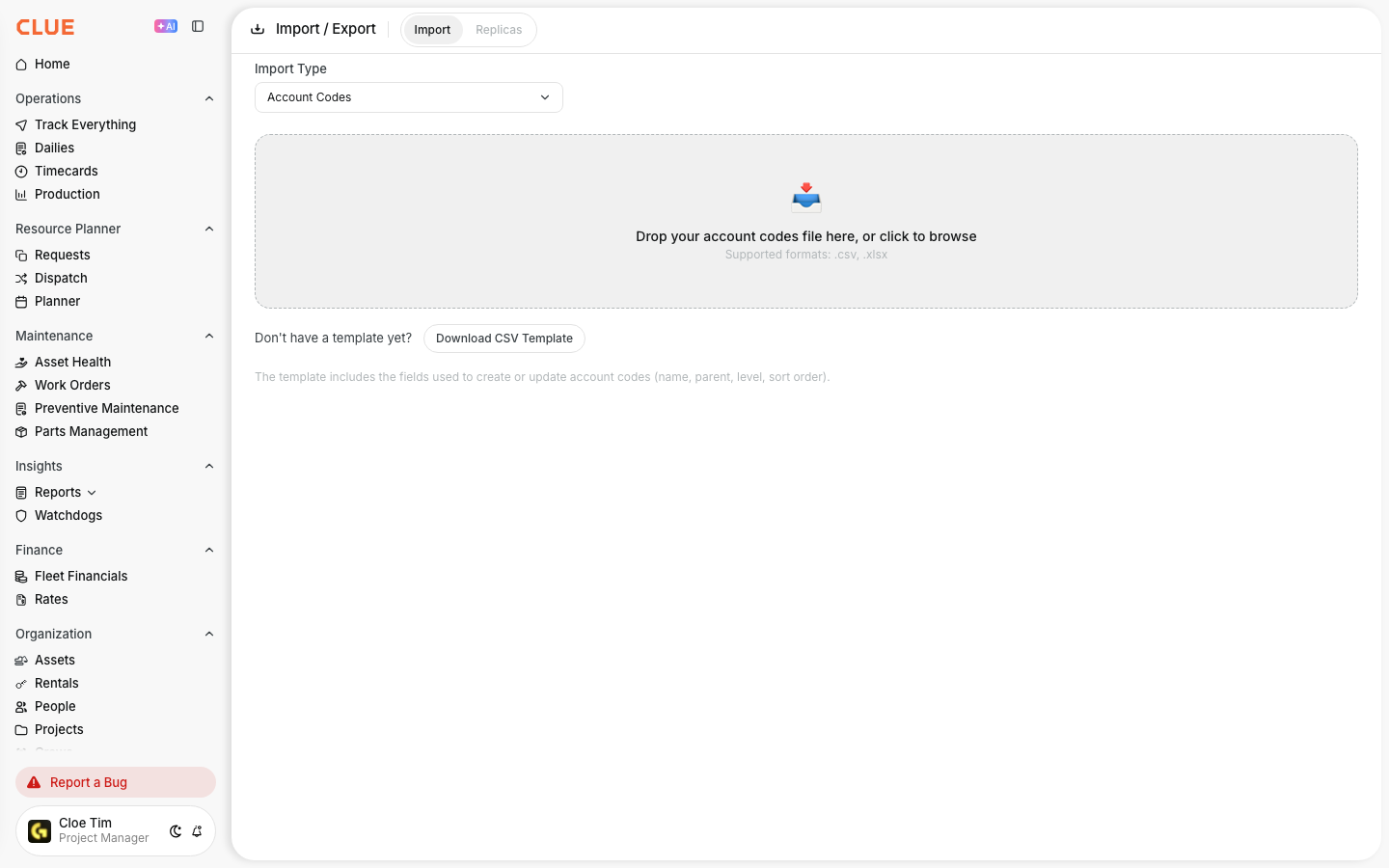Viewport: 1389px width, 868px height.
Task: Switch to the Import tab
Action: (432, 30)
